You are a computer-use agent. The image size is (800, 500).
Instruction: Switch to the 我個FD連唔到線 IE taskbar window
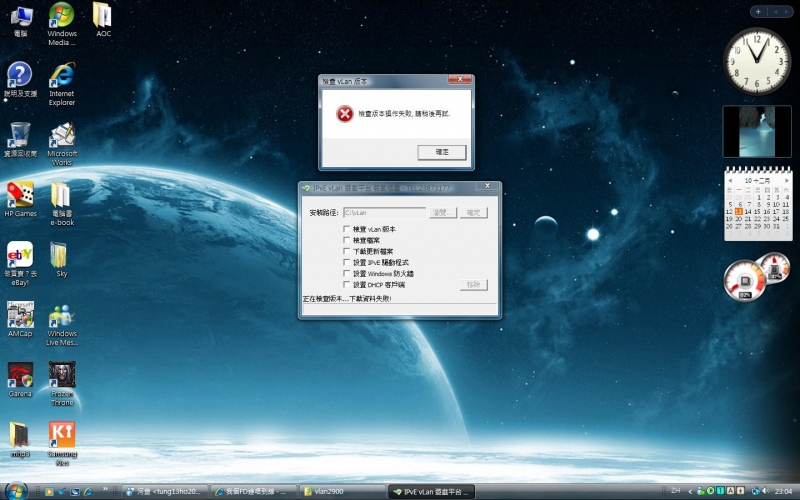coord(254,492)
